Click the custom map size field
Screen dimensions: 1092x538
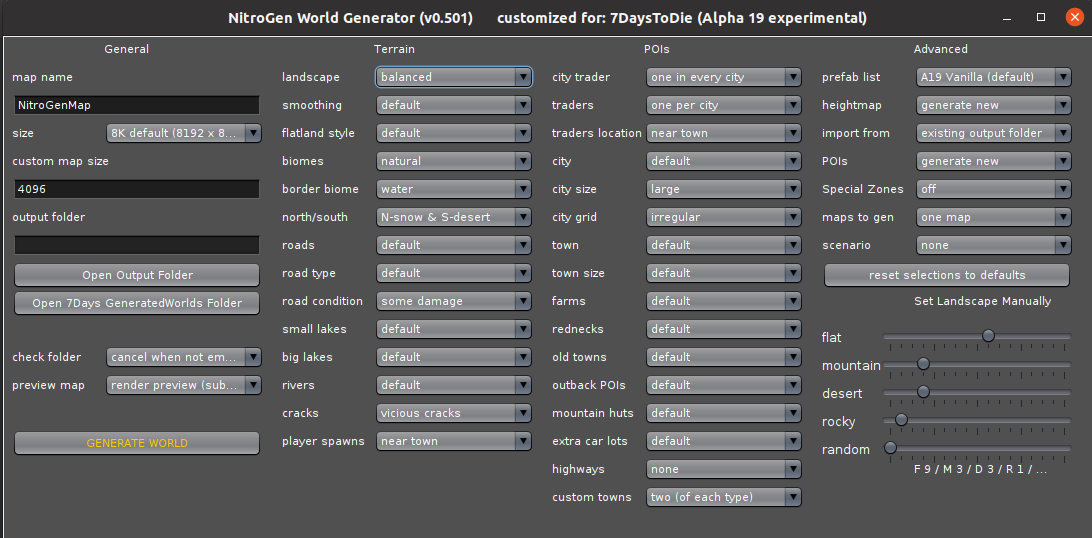point(137,189)
